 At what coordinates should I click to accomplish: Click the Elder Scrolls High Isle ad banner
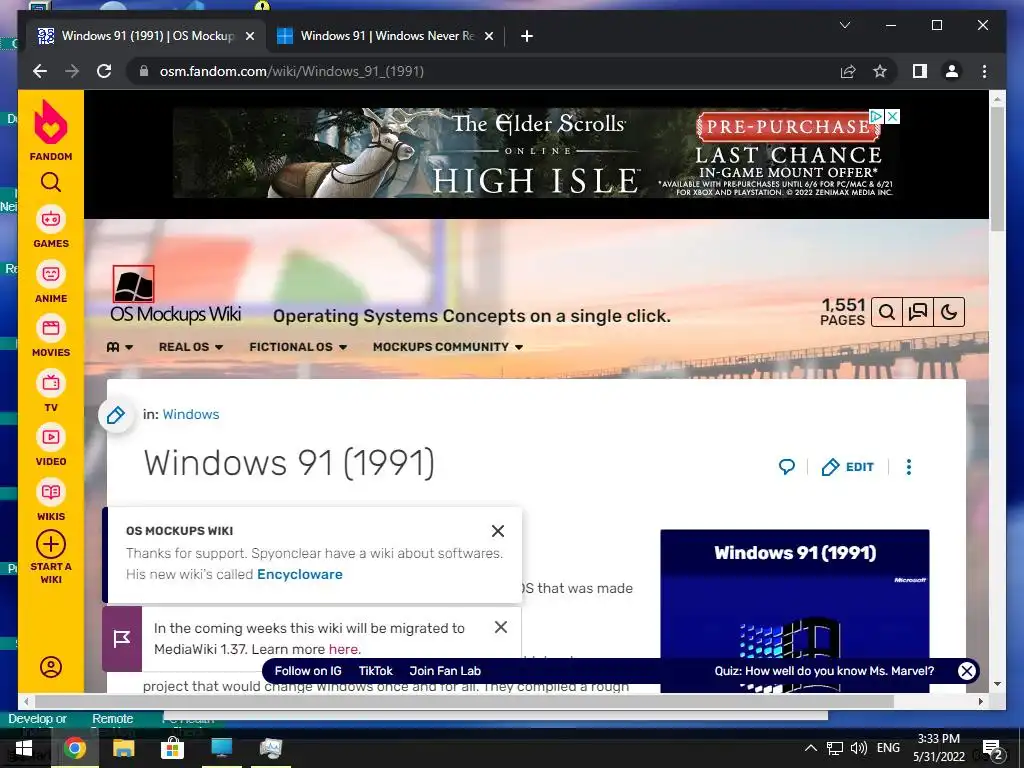coord(536,153)
